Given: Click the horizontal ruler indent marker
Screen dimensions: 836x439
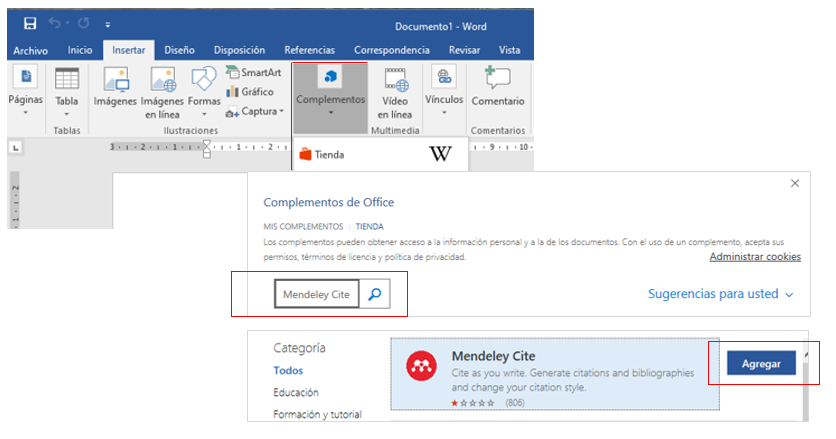Looking at the screenshot, I should pos(207,149).
